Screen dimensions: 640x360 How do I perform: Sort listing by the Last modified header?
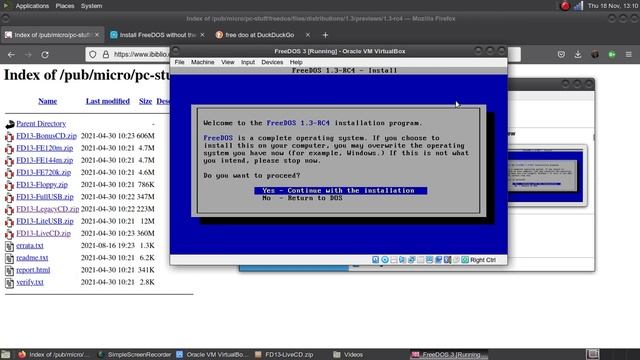108,101
